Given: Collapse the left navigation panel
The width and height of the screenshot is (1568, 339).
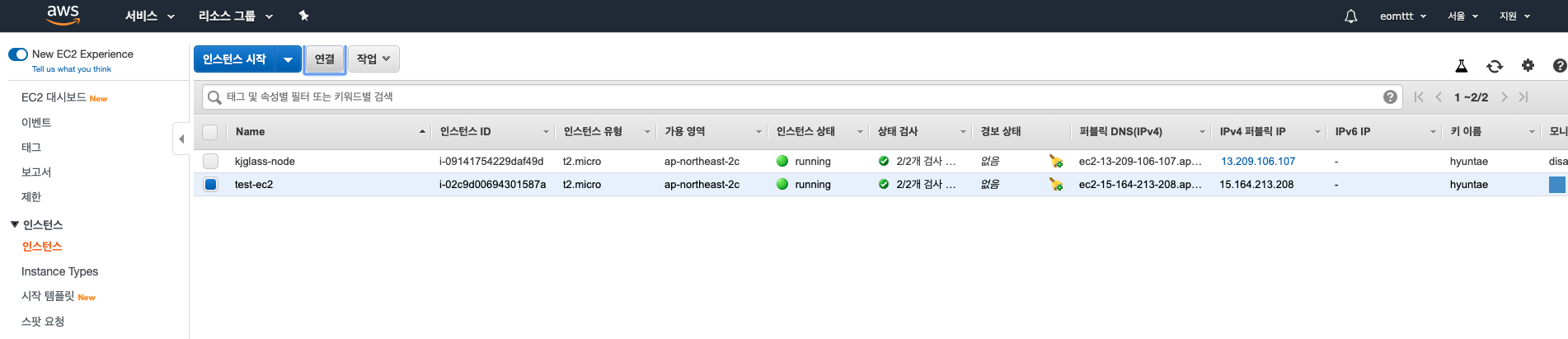Looking at the screenshot, I should (x=181, y=139).
